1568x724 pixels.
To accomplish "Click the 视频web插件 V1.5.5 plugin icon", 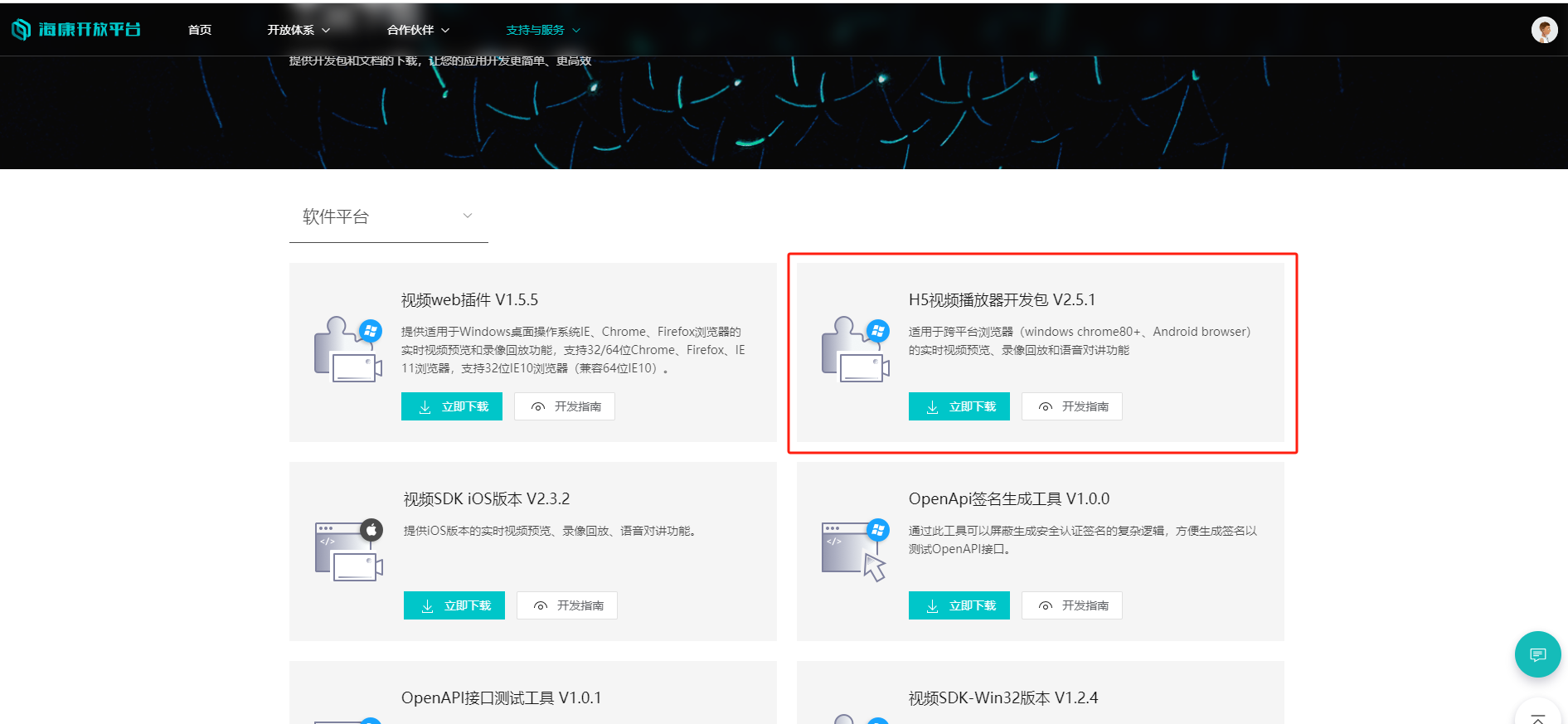I will click(x=348, y=348).
